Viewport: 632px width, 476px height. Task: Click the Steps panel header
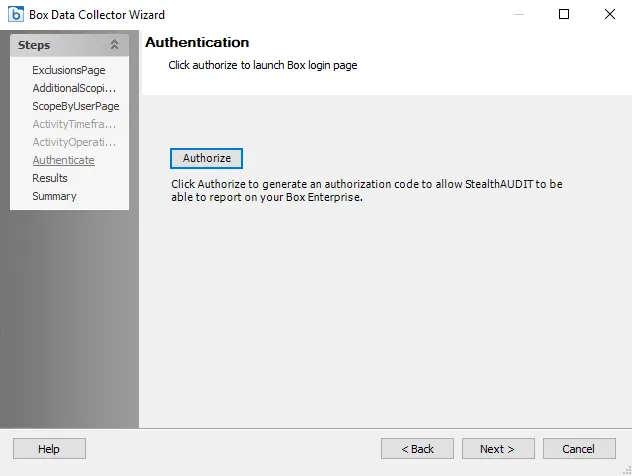click(69, 45)
